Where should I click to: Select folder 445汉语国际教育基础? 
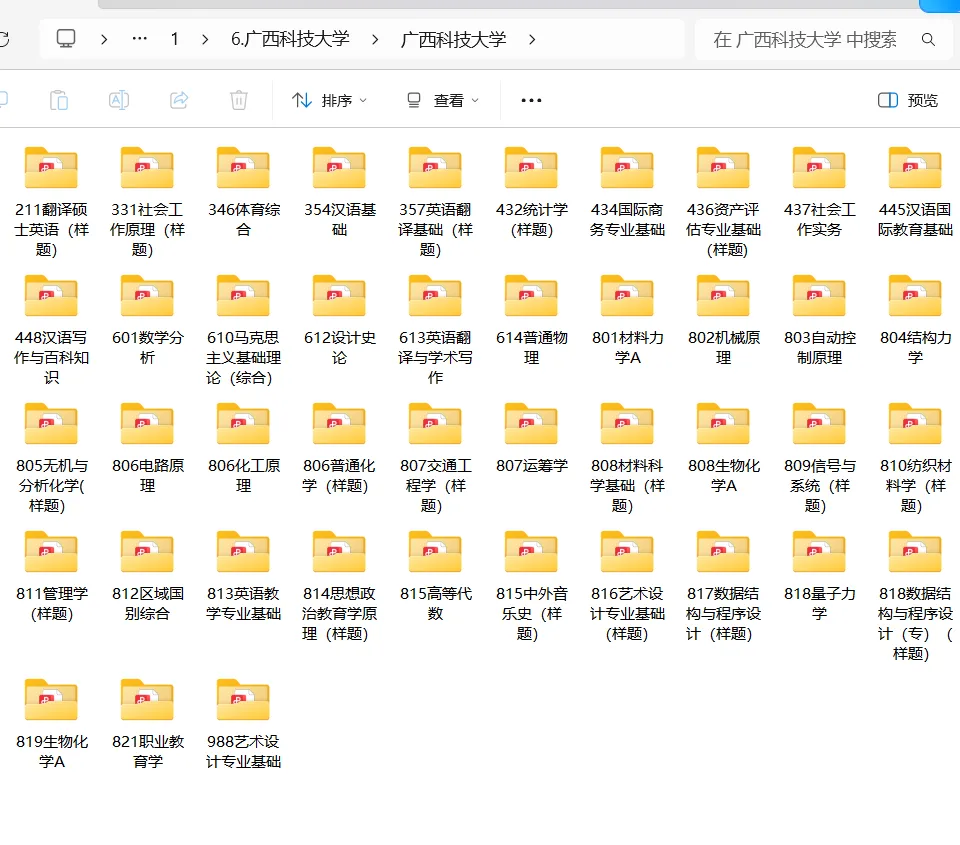pos(915,191)
